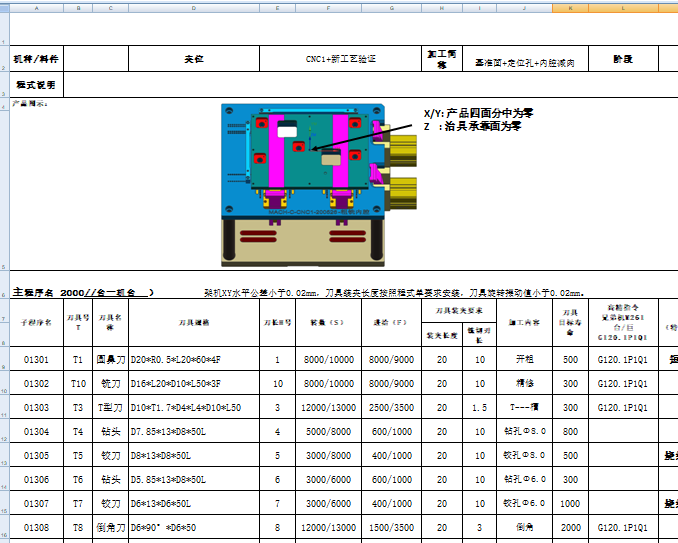Image resolution: width=678 pixels, height=543 pixels.
Task: Click the '主程序名 2000' title cell
Action: 82,293
